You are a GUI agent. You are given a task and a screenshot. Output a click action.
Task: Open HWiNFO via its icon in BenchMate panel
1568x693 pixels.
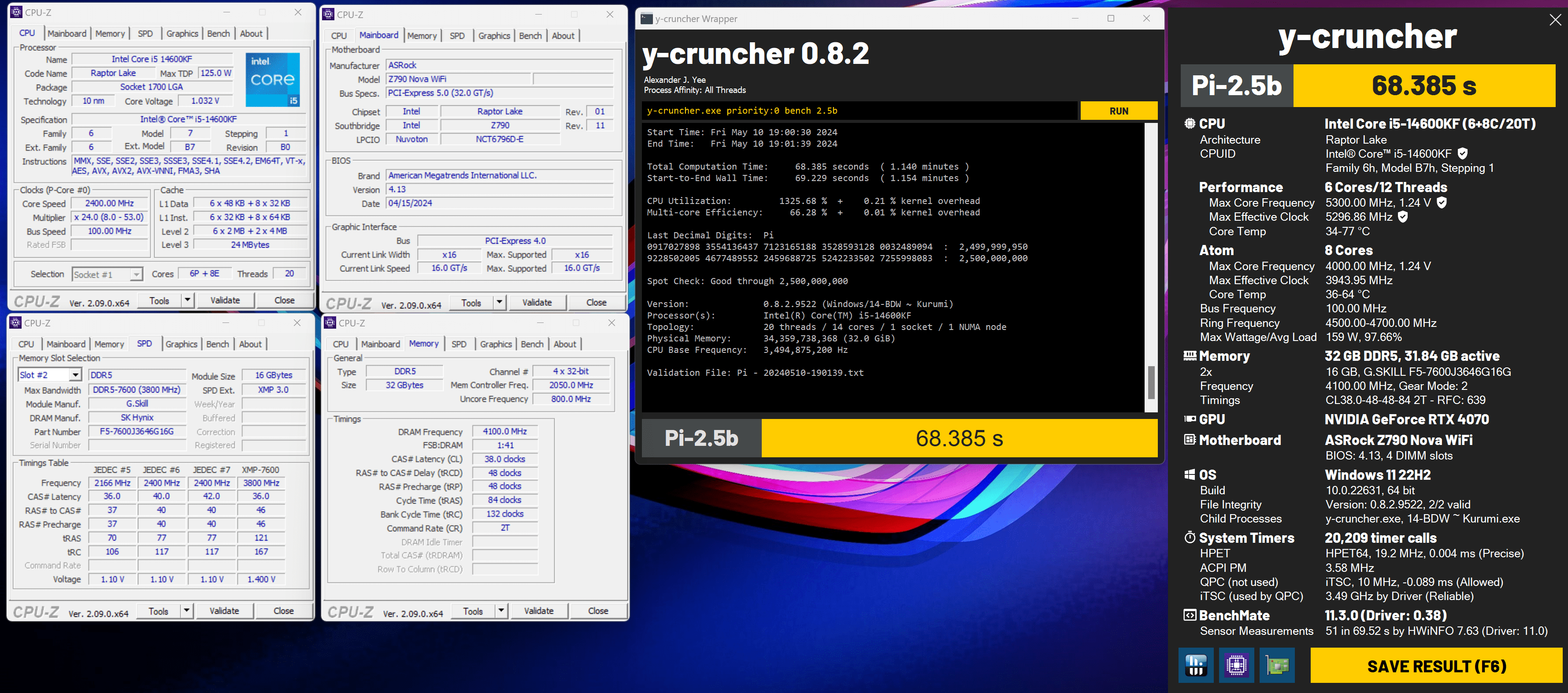click(1195, 665)
